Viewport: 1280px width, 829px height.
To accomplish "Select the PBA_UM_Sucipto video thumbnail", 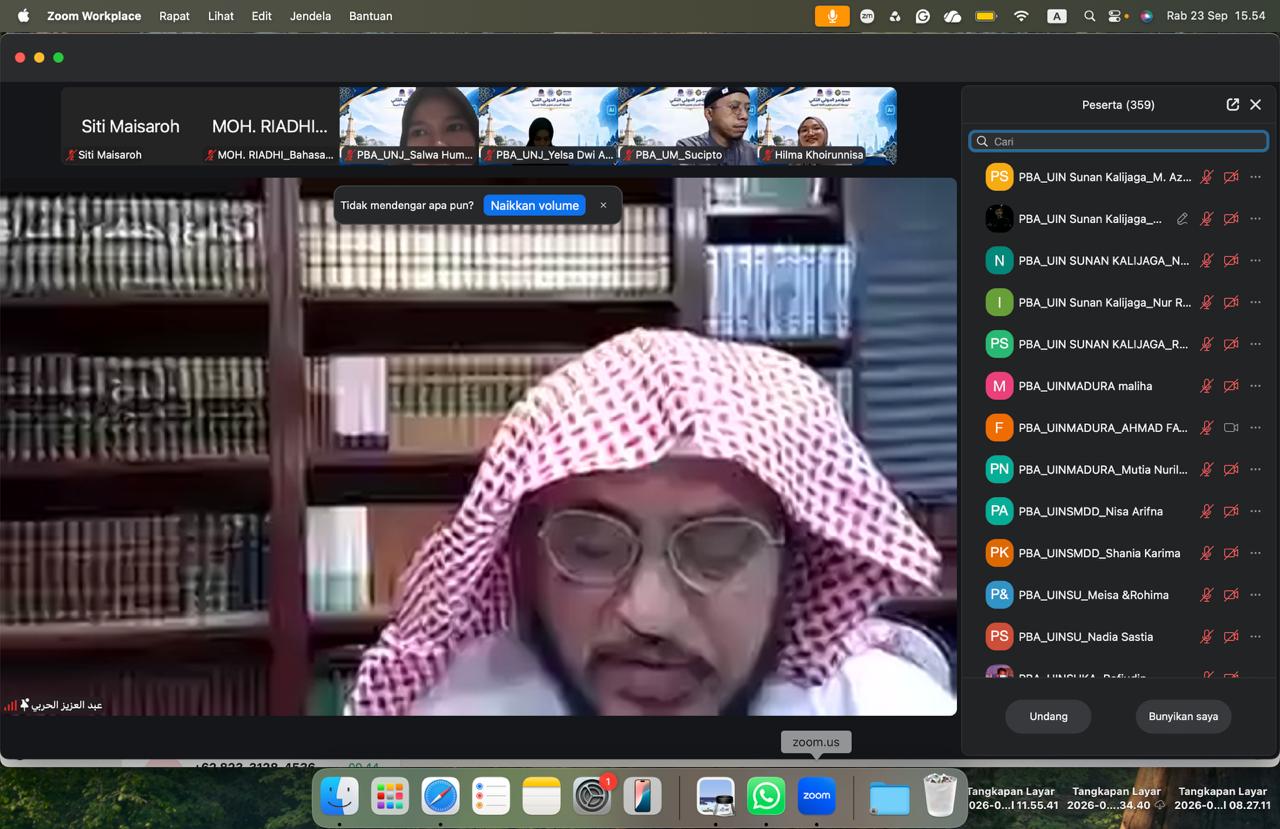I will (x=687, y=126).
